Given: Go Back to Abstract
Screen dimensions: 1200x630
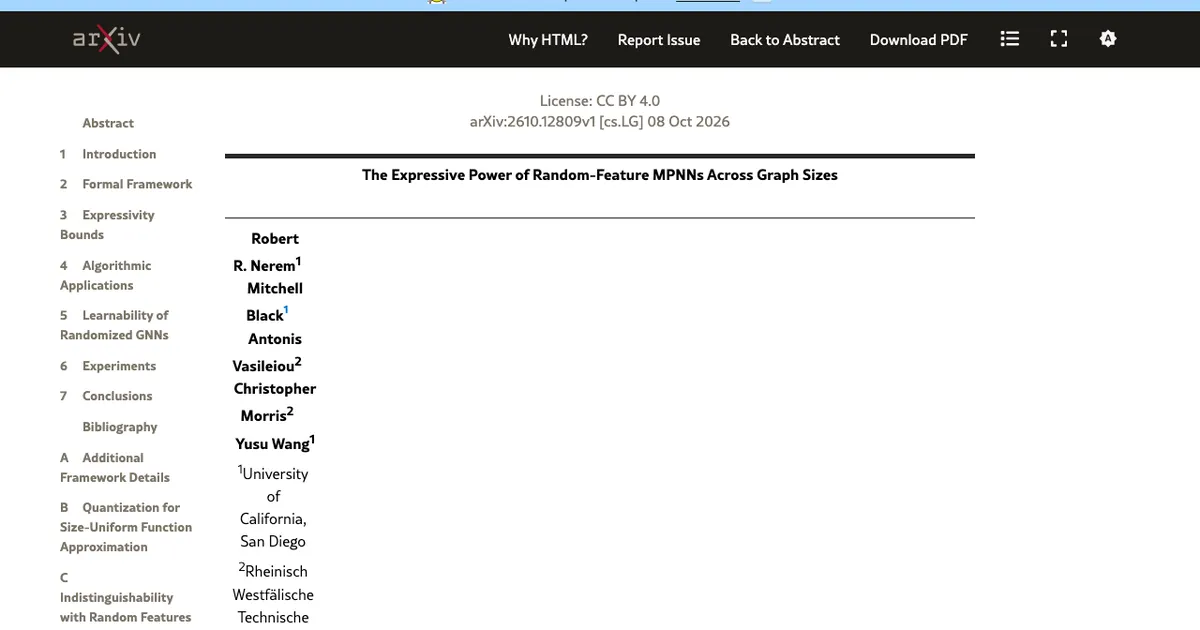Looking at the screenshot, I should click(785, 40).
